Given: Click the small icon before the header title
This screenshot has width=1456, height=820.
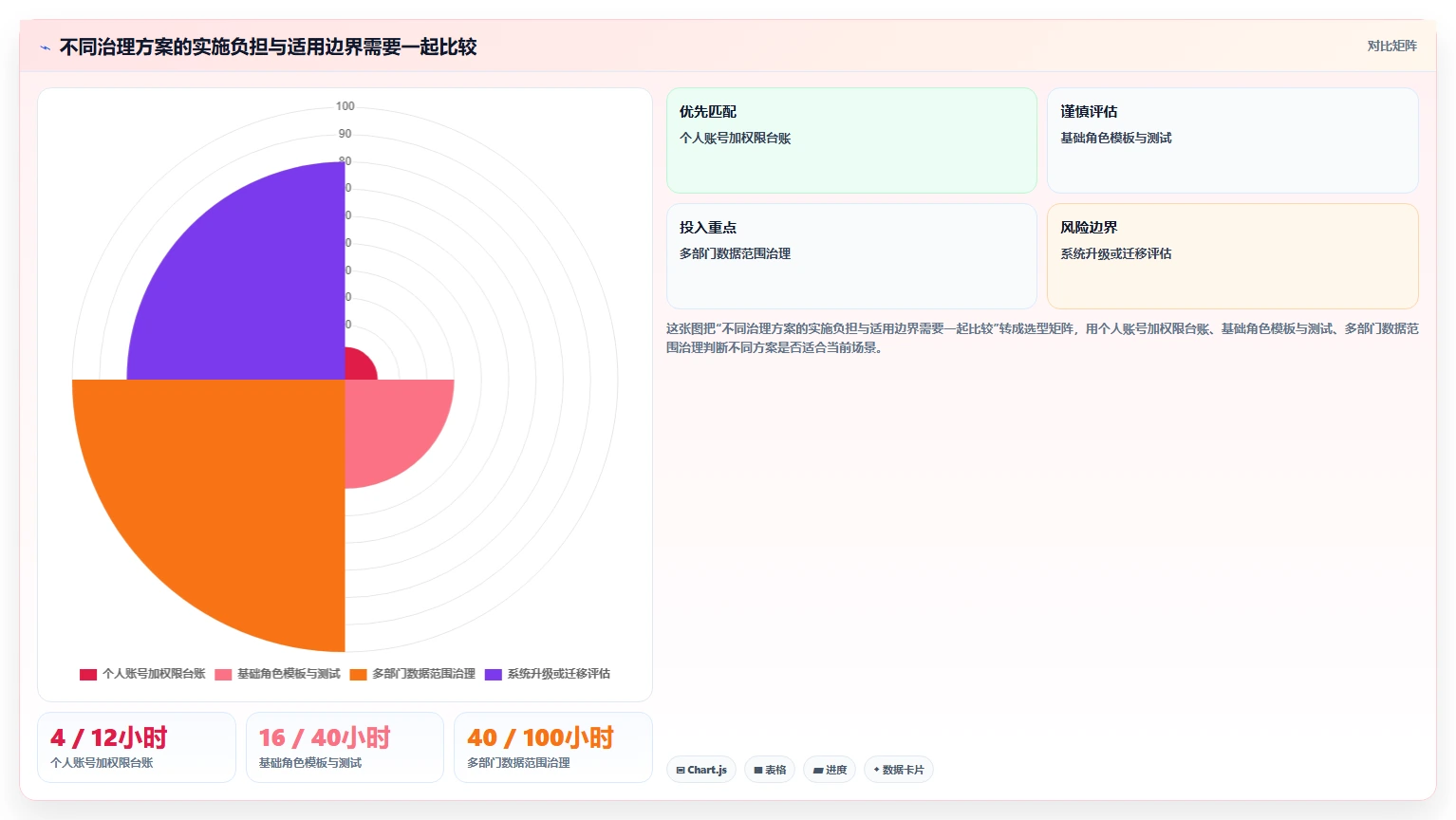Looking at the screenshot, I should (x=45, y=47).
